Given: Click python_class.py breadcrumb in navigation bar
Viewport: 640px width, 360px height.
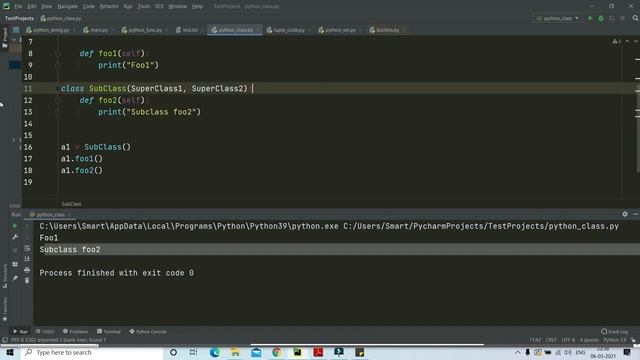Looking at the screenshot, I should (x=61, y=18).
